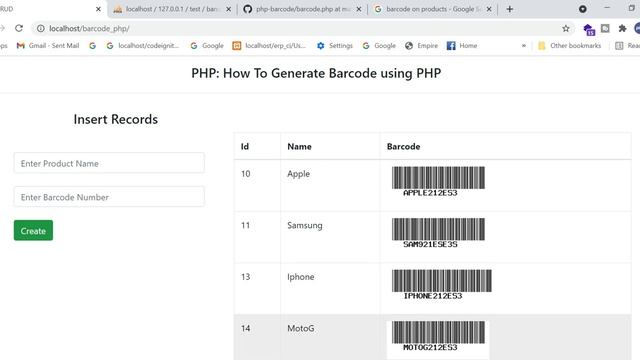Click the Barcode column header
640x360 pixels.
[x=505, y=147]
